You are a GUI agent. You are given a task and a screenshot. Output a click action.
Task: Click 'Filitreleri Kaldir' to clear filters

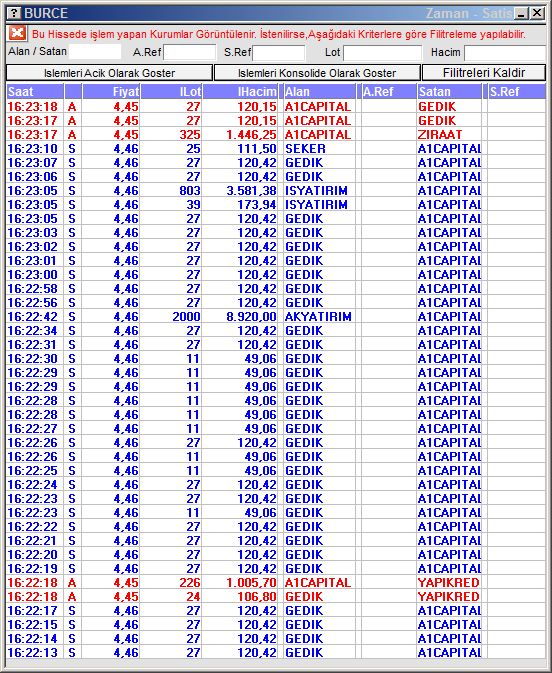click(484, 73)
